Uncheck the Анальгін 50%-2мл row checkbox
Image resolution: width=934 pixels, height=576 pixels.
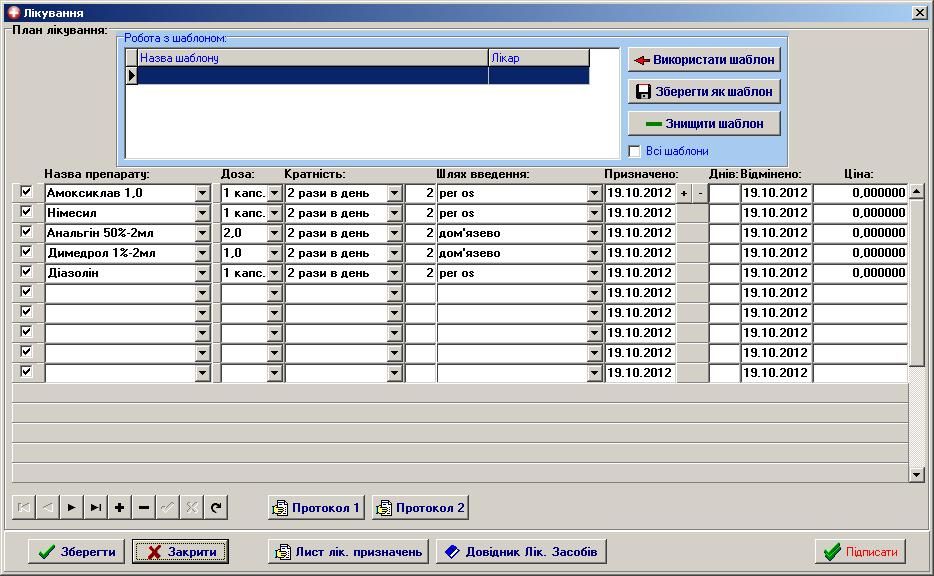click(26, 232)
